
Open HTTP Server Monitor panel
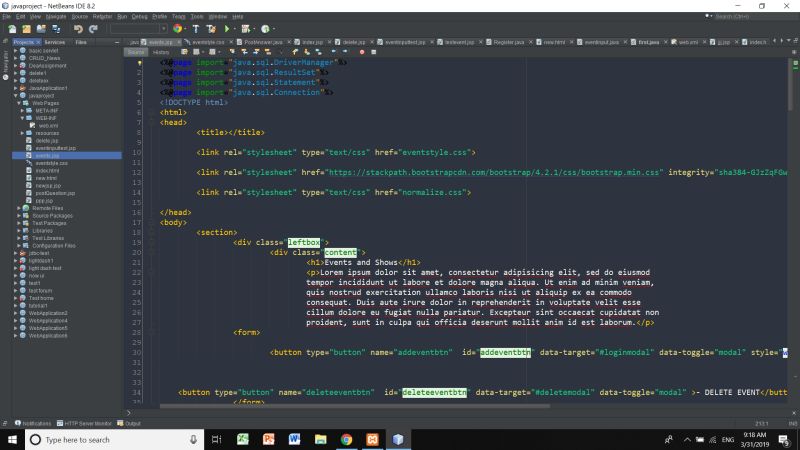pos(84,423)
